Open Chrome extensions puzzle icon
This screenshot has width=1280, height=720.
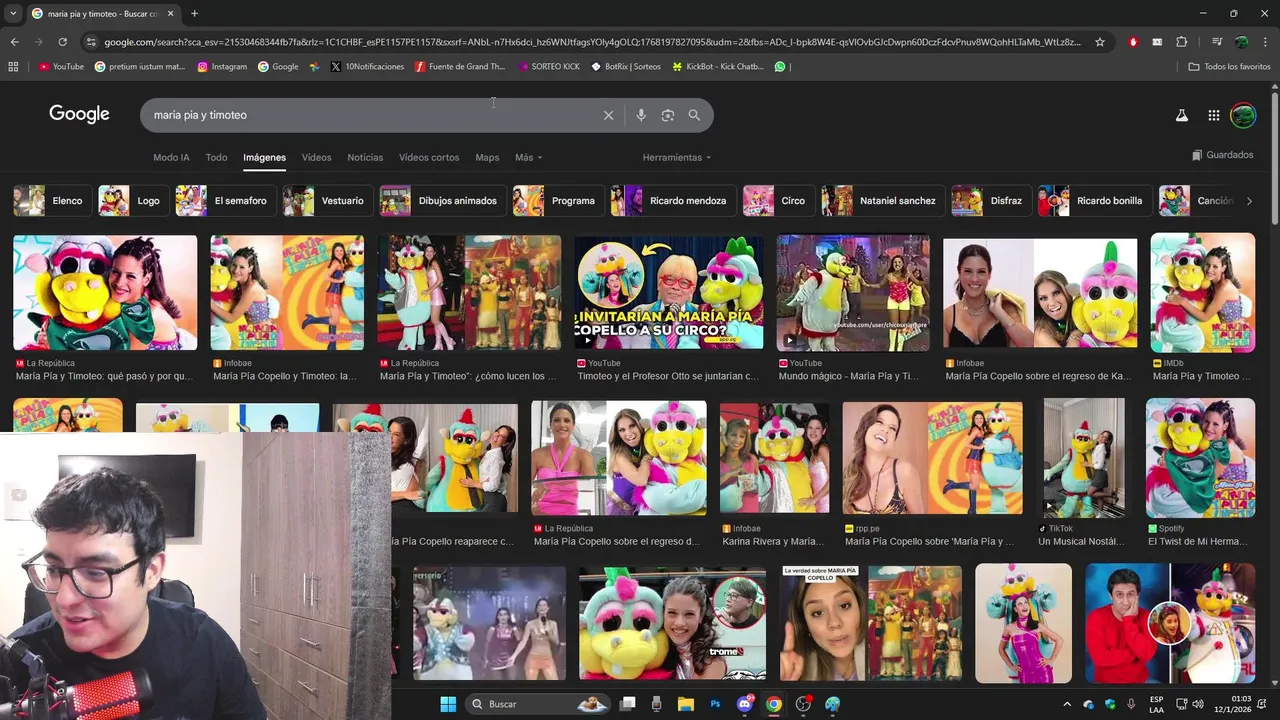pos(1181,42)
